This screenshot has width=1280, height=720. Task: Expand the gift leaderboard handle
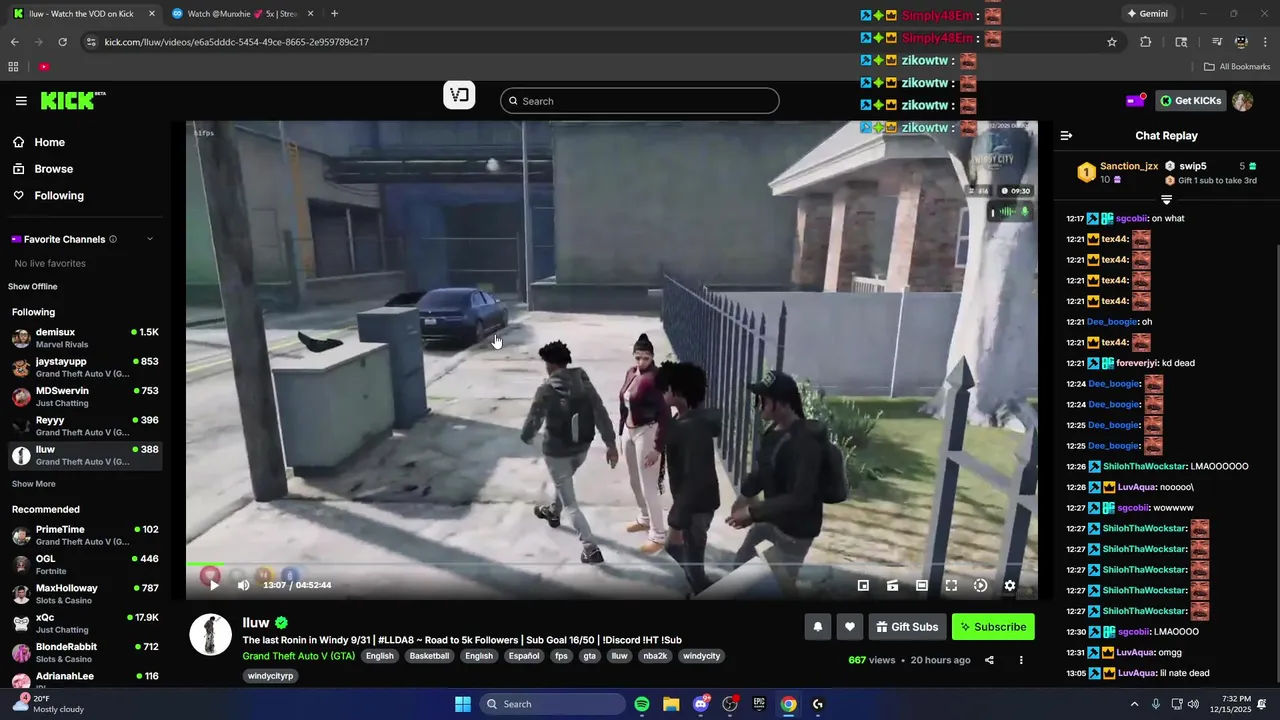point(1166,200)
